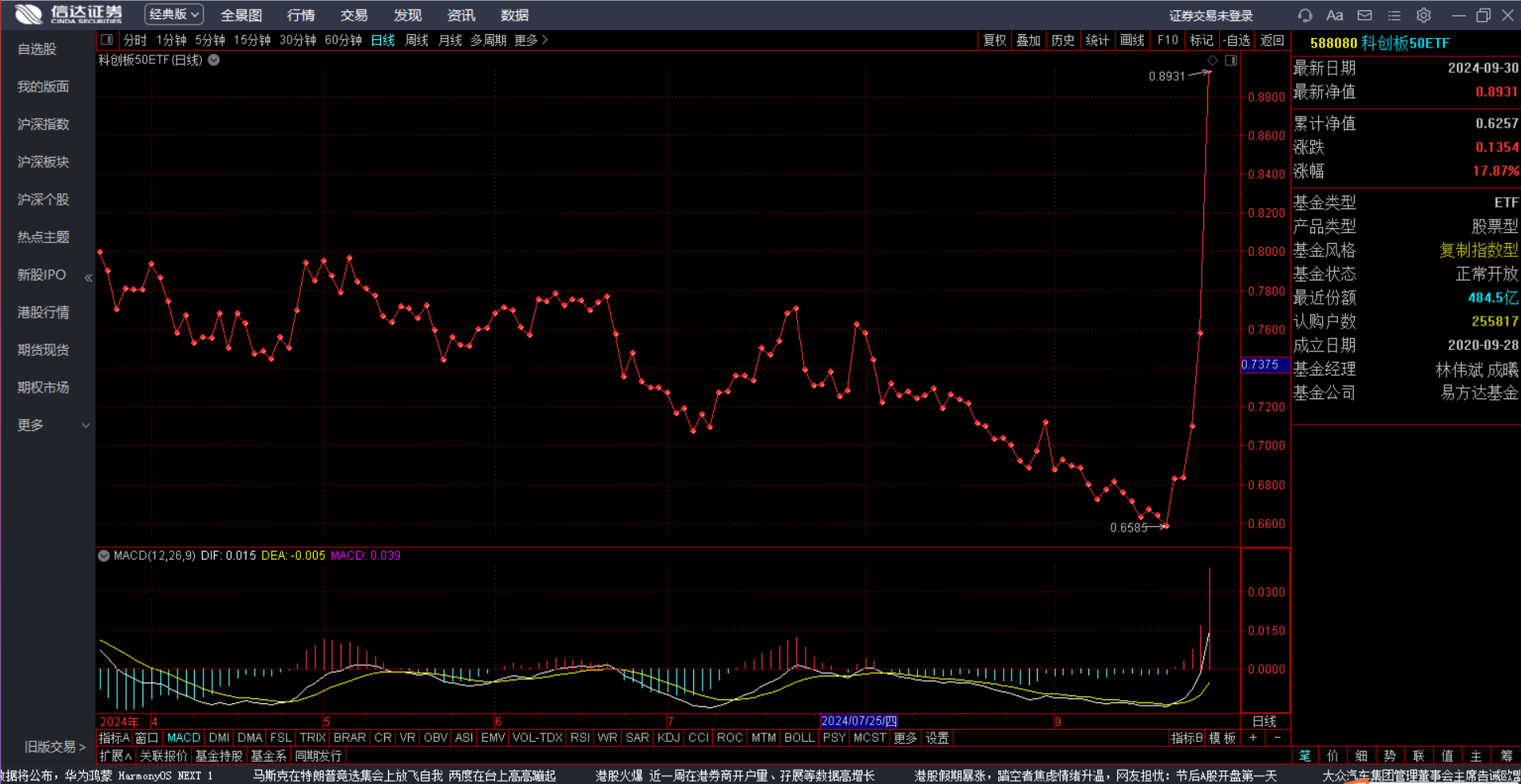The width and height of the screenshot is (1521, 784).
Task: Click the plus zoom-in button below chart
Action: tap(1253, 738)
